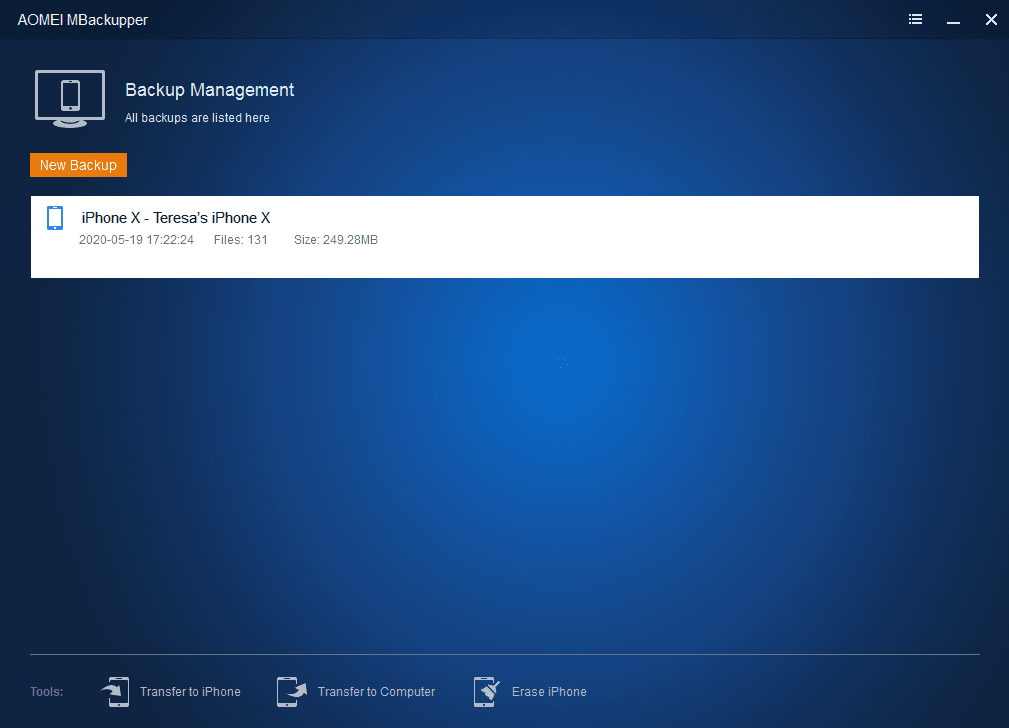Open the Transfer to iPhone tool label
Viewport: 1009px width, 728px height.
(190, 692)
